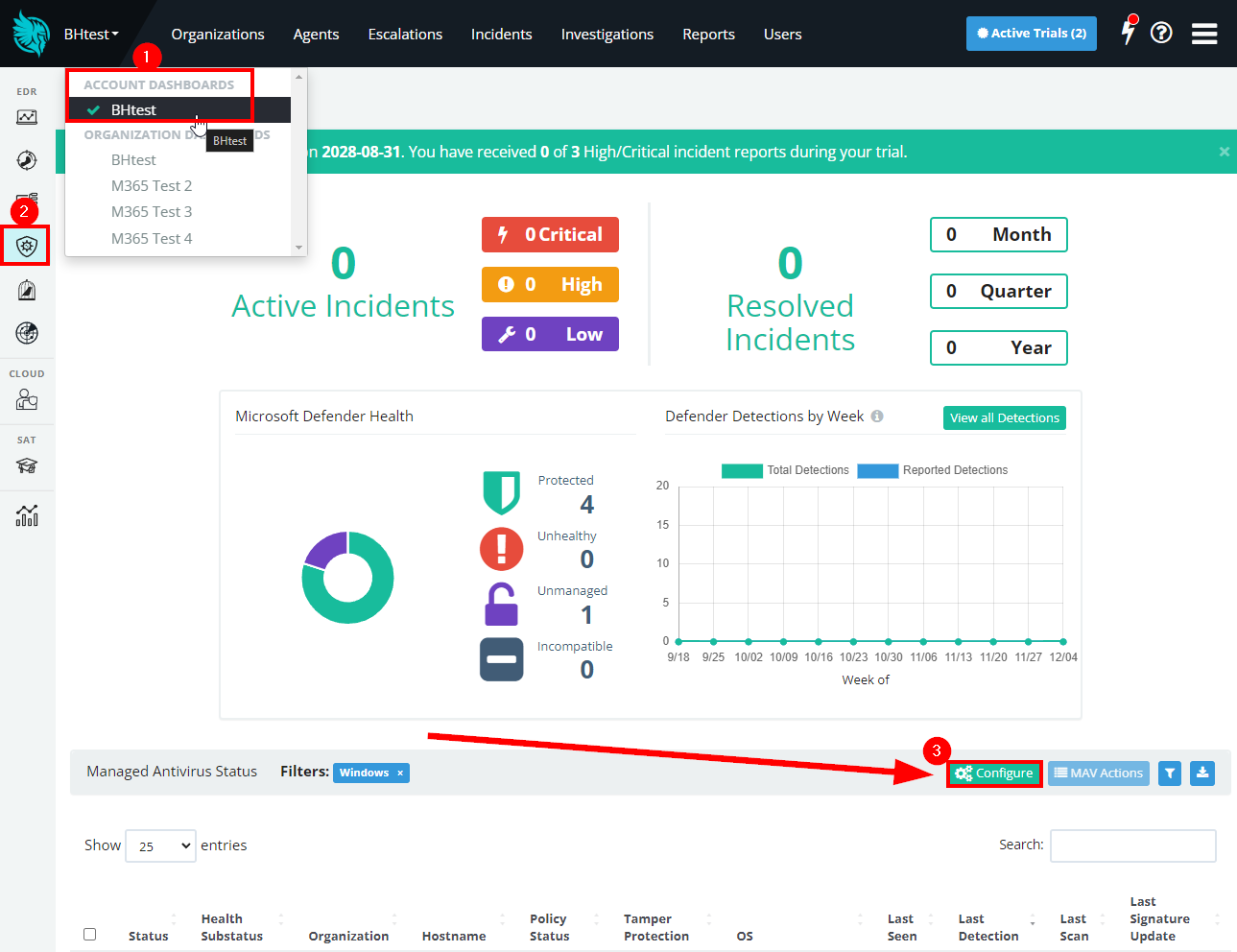Click the red 0 Critical button
Viewport: 1237px width, 952px height.
pos(550,235)
